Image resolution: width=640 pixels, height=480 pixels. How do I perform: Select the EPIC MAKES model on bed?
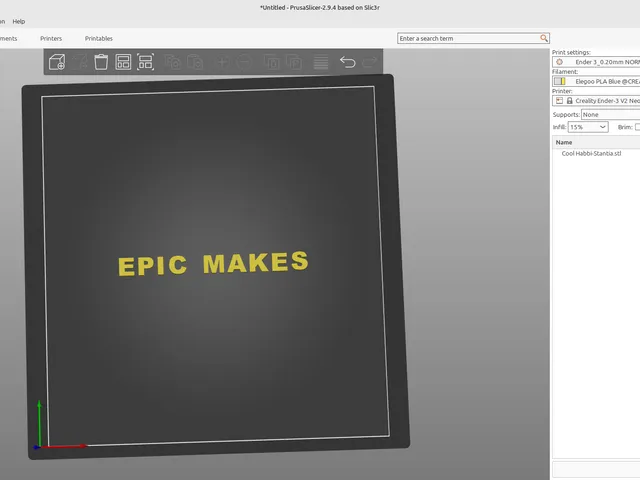click(213, 263)
